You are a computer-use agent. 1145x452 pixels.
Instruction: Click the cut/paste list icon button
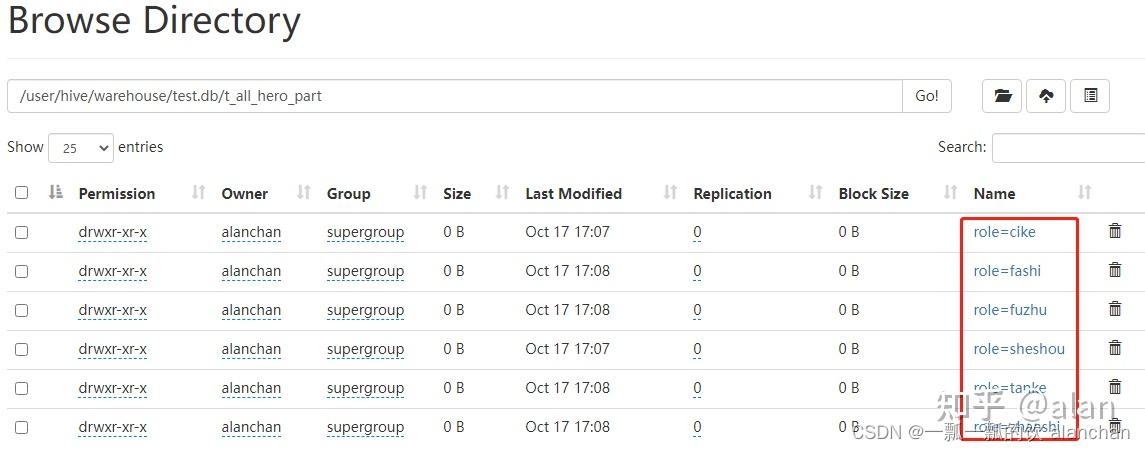coord(1090,96)
